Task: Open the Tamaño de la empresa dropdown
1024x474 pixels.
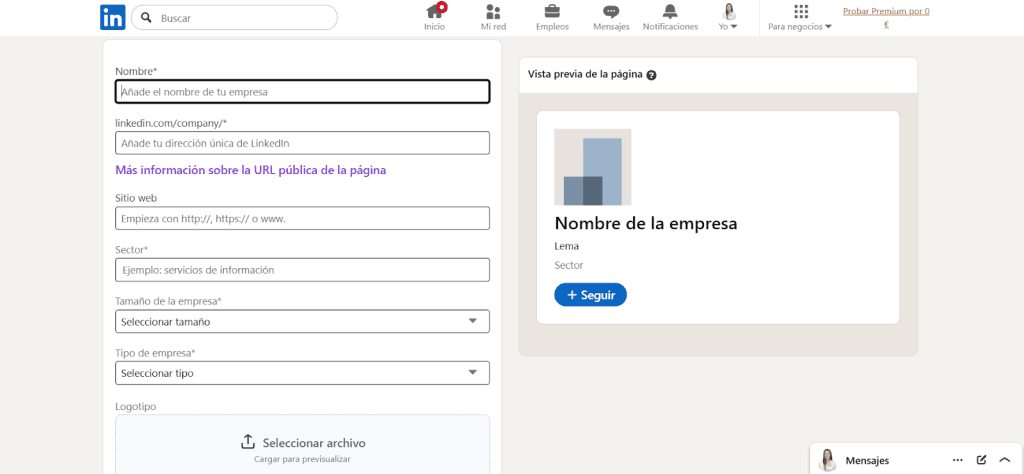Action: point(302,321)
